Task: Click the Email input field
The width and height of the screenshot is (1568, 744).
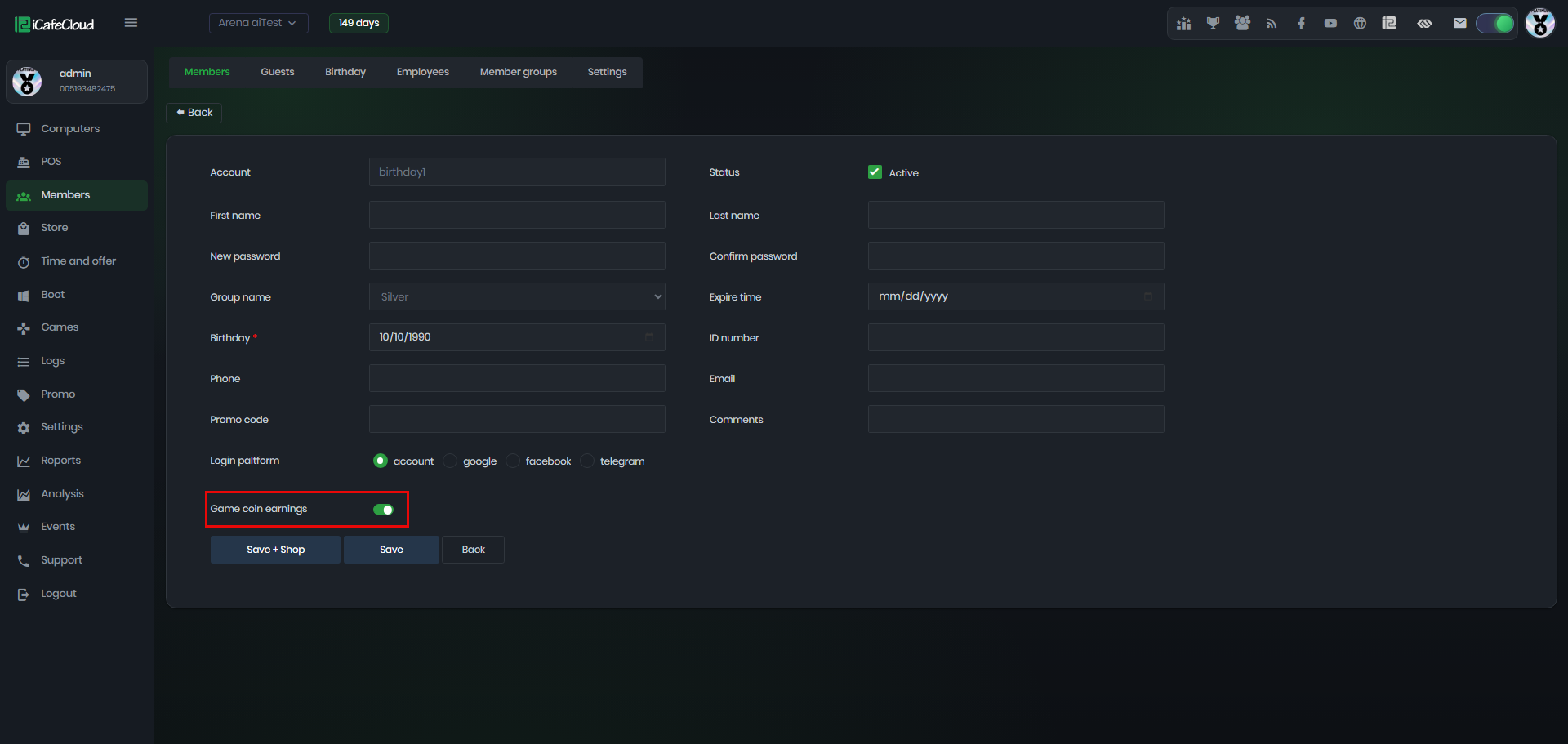Action: (x=1016, y=378)
